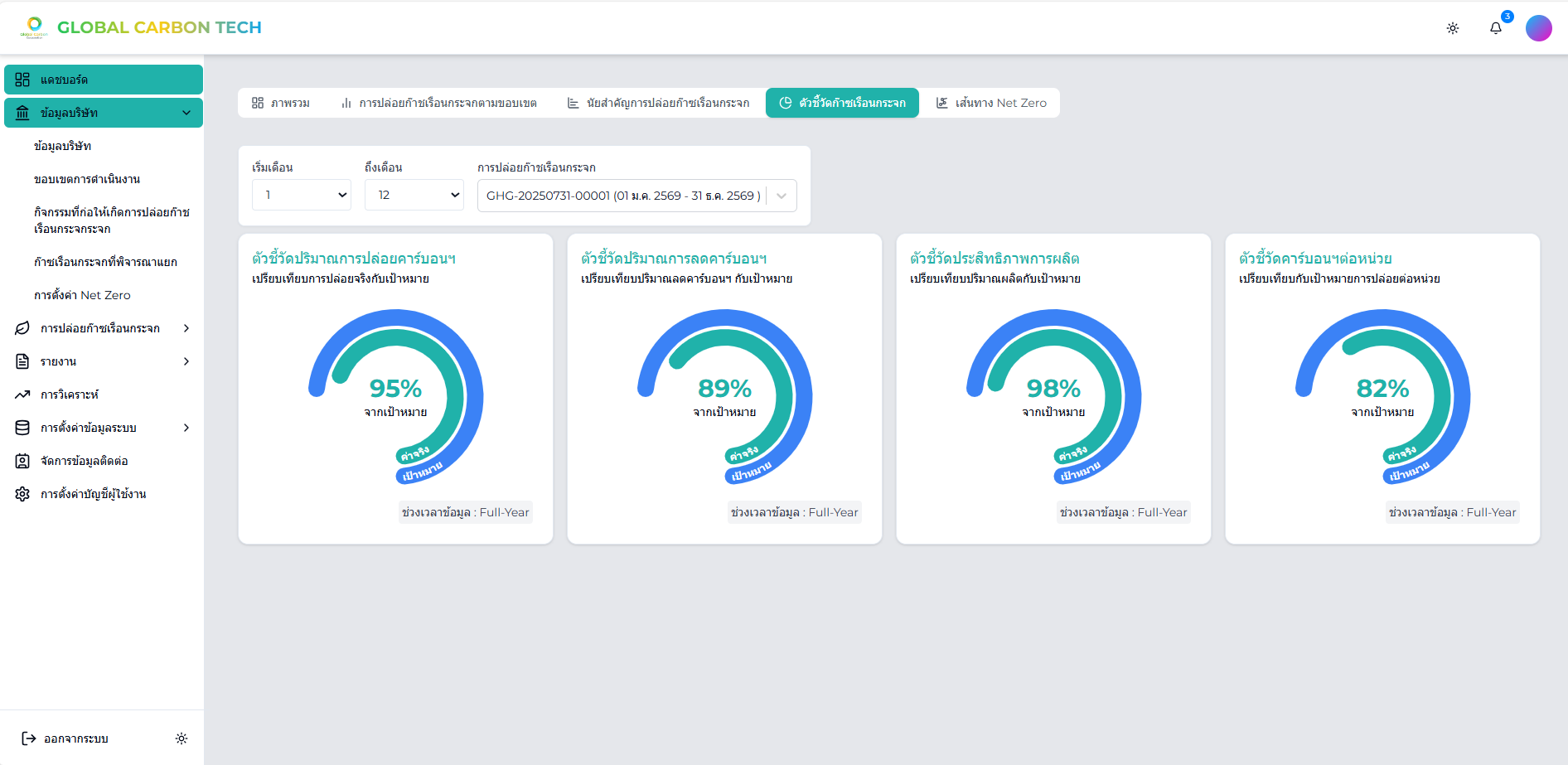Open the start month dropdown
The height and width of the screenshot is (765, 1568).
click(302, 195)
